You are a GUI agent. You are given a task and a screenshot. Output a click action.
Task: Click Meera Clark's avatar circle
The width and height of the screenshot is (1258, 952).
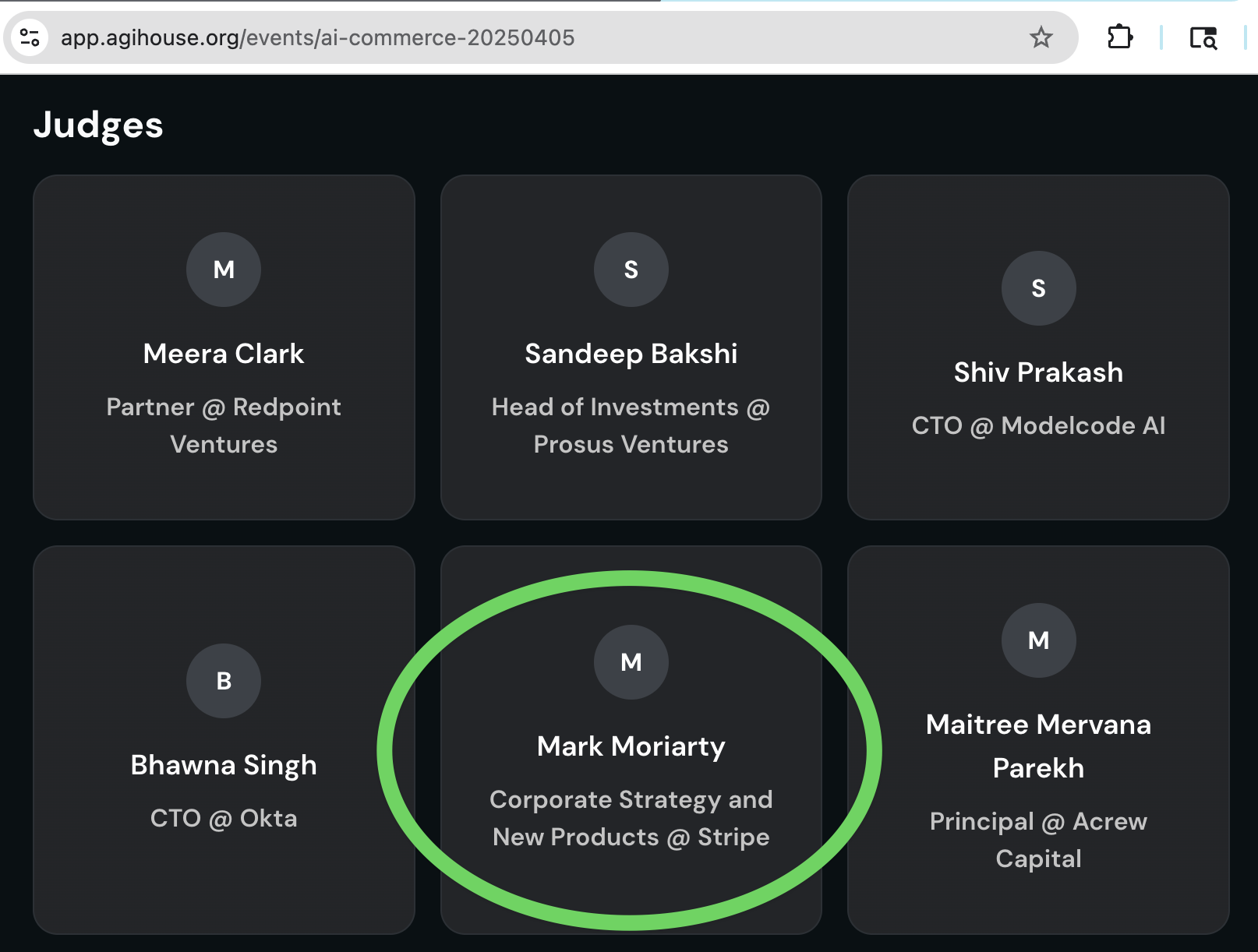(x=224, y=270)
